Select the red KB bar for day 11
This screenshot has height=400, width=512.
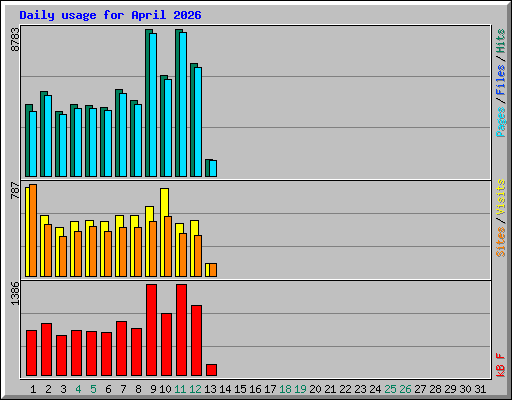pos(181,330)
